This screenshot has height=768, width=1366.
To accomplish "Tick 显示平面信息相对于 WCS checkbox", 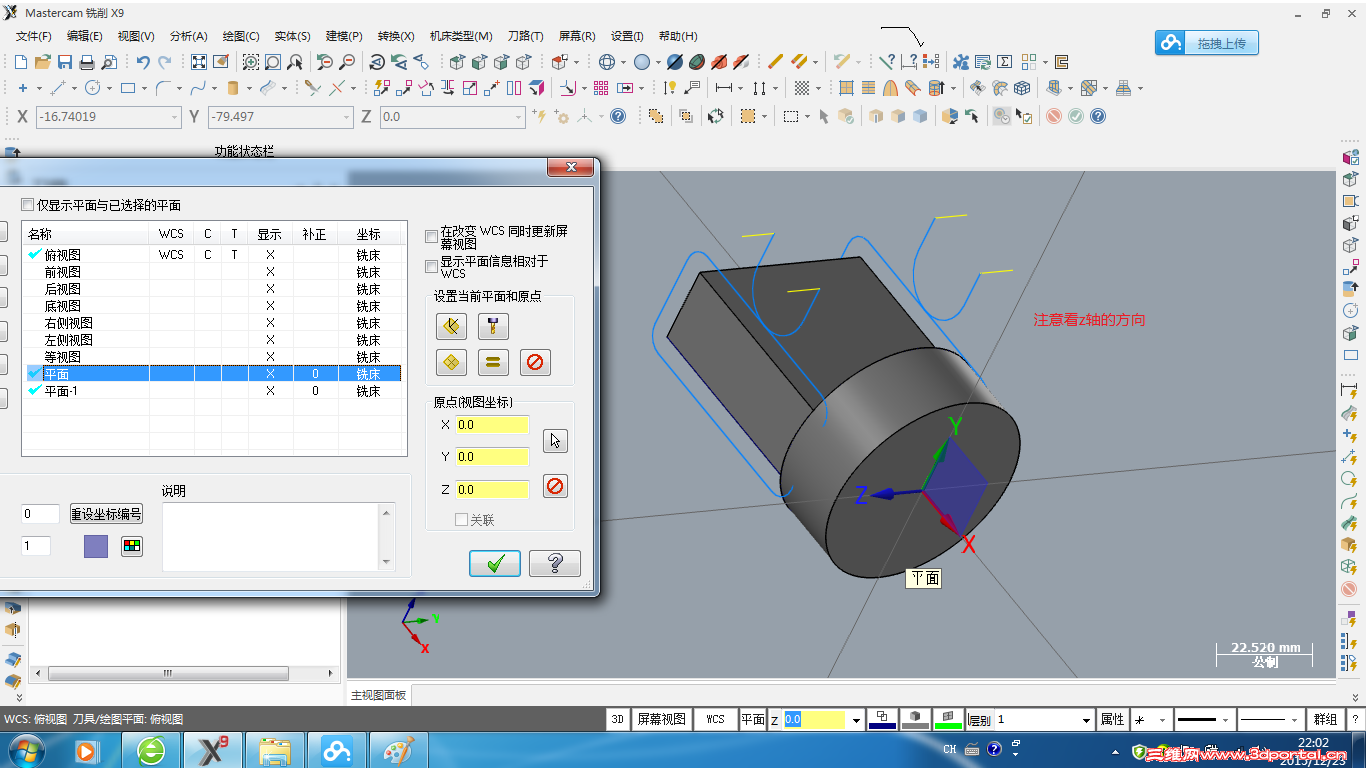I will click(432, 267).
